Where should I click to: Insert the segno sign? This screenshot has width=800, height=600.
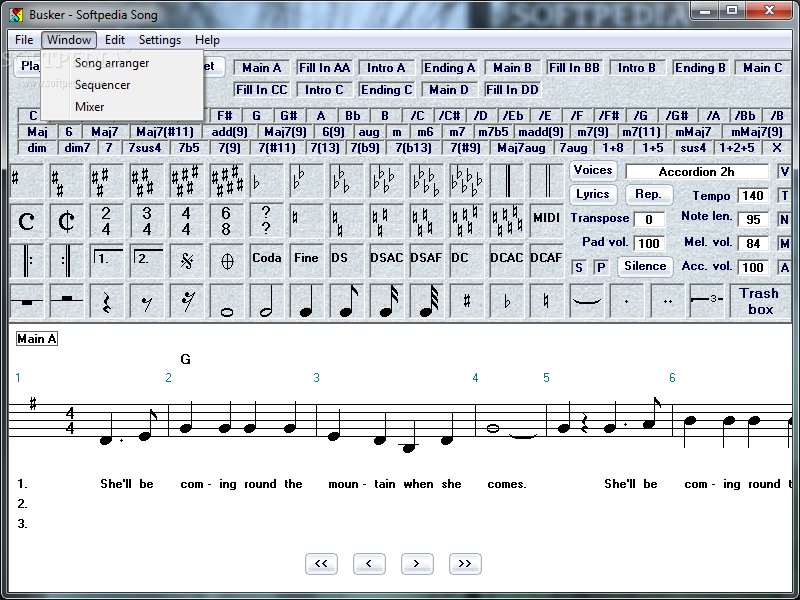click(x=186, y=260)
